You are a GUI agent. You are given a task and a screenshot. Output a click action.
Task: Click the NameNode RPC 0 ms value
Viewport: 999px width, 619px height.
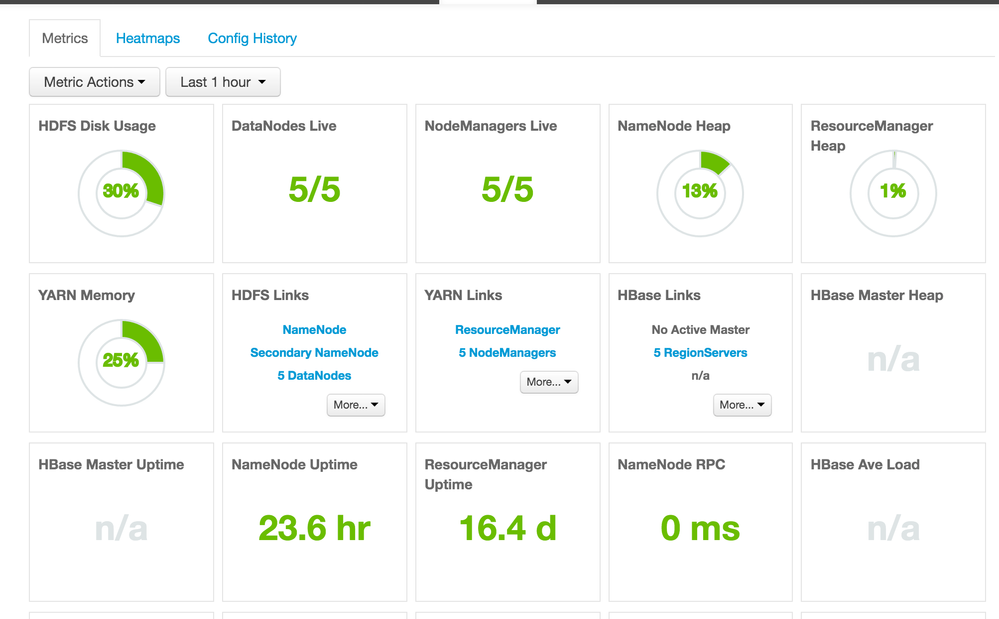coord(700,529)
